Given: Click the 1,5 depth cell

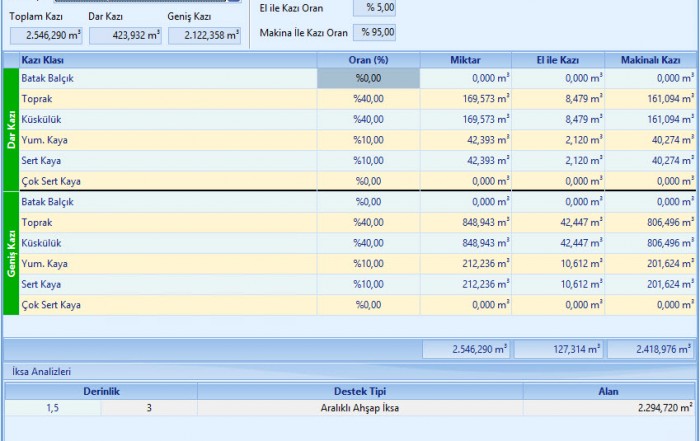Looking at the screenshot, I should [52, 408].
